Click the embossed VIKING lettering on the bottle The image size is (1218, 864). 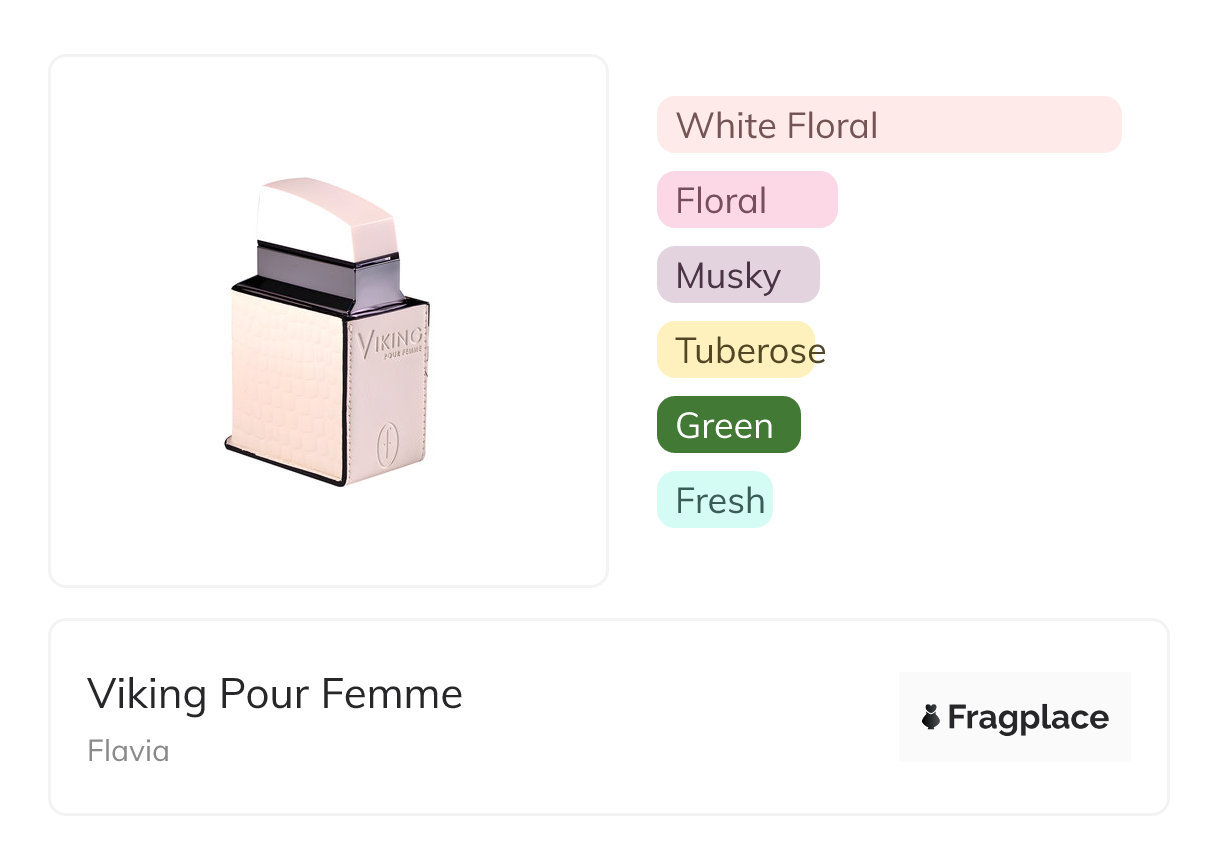point(392,340)
